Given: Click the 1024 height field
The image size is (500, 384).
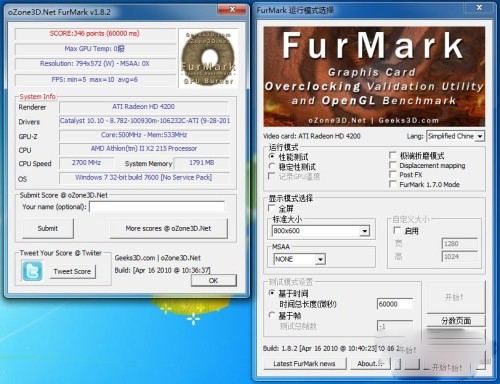Looking at the screenshot, I should click(x=459, y=256).
